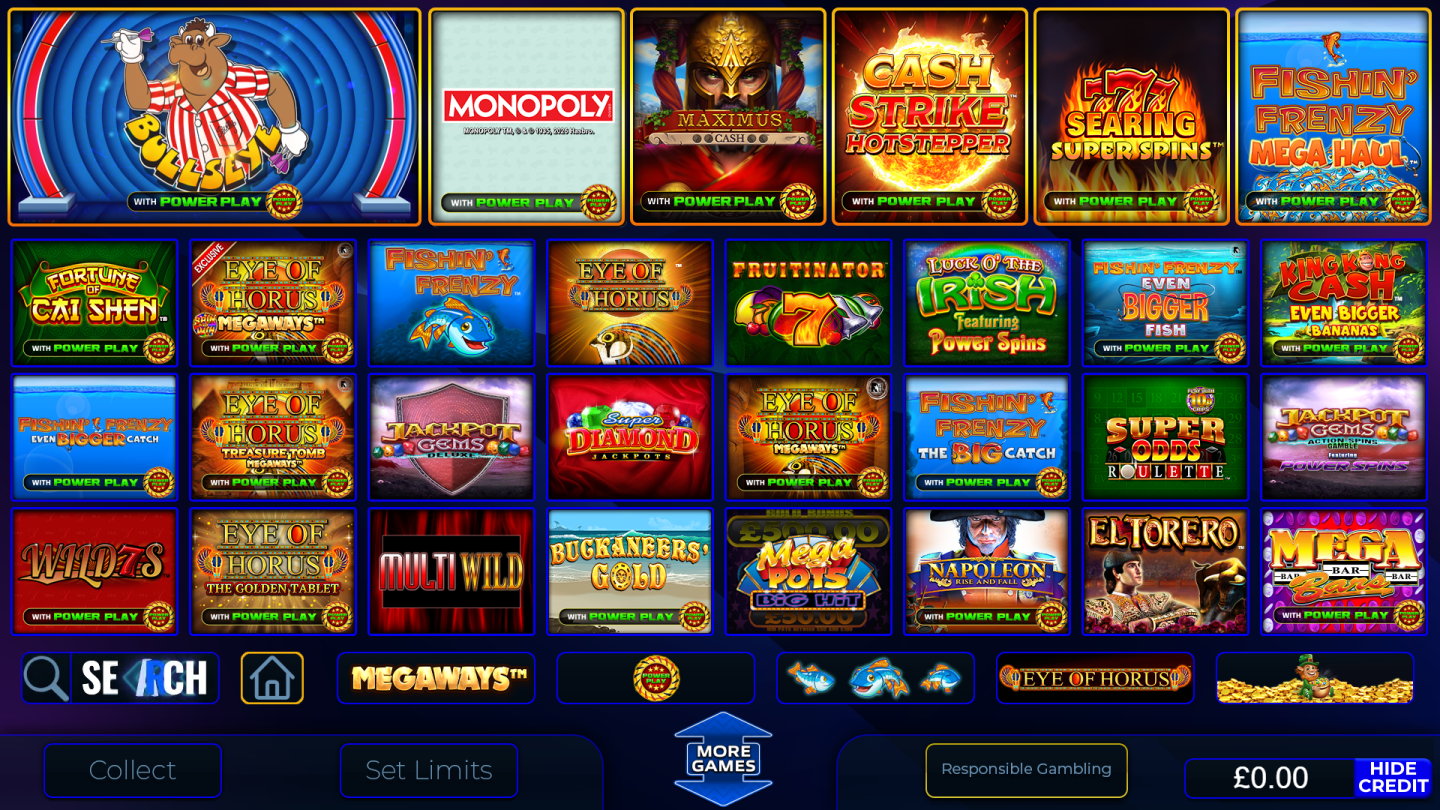This screenshot has height=810, width=1440.
Task: Click the home icon button
Action: tap(272, 678)
